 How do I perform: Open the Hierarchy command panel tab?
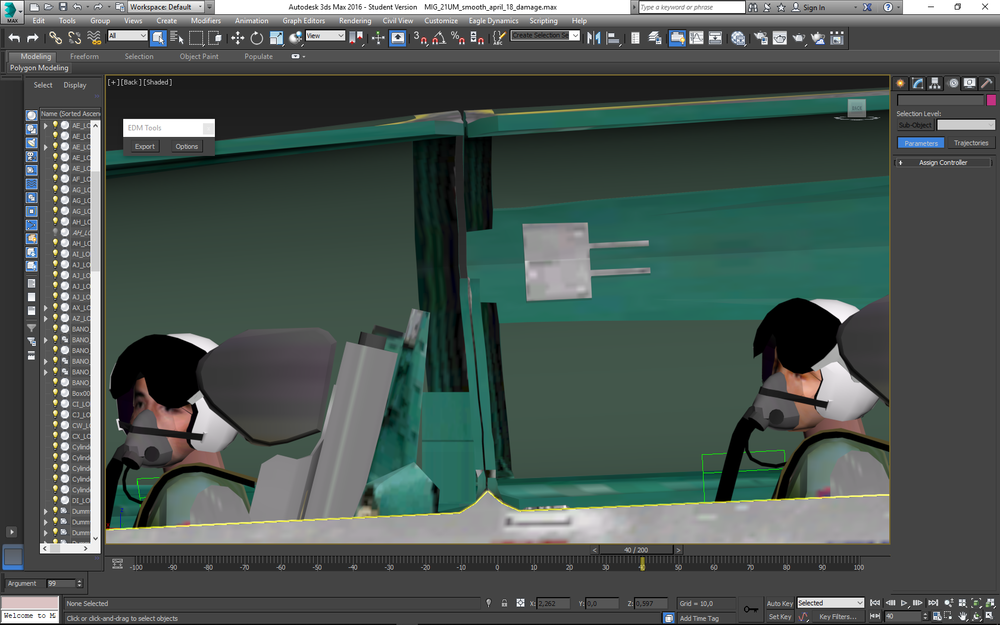(934, 83)
